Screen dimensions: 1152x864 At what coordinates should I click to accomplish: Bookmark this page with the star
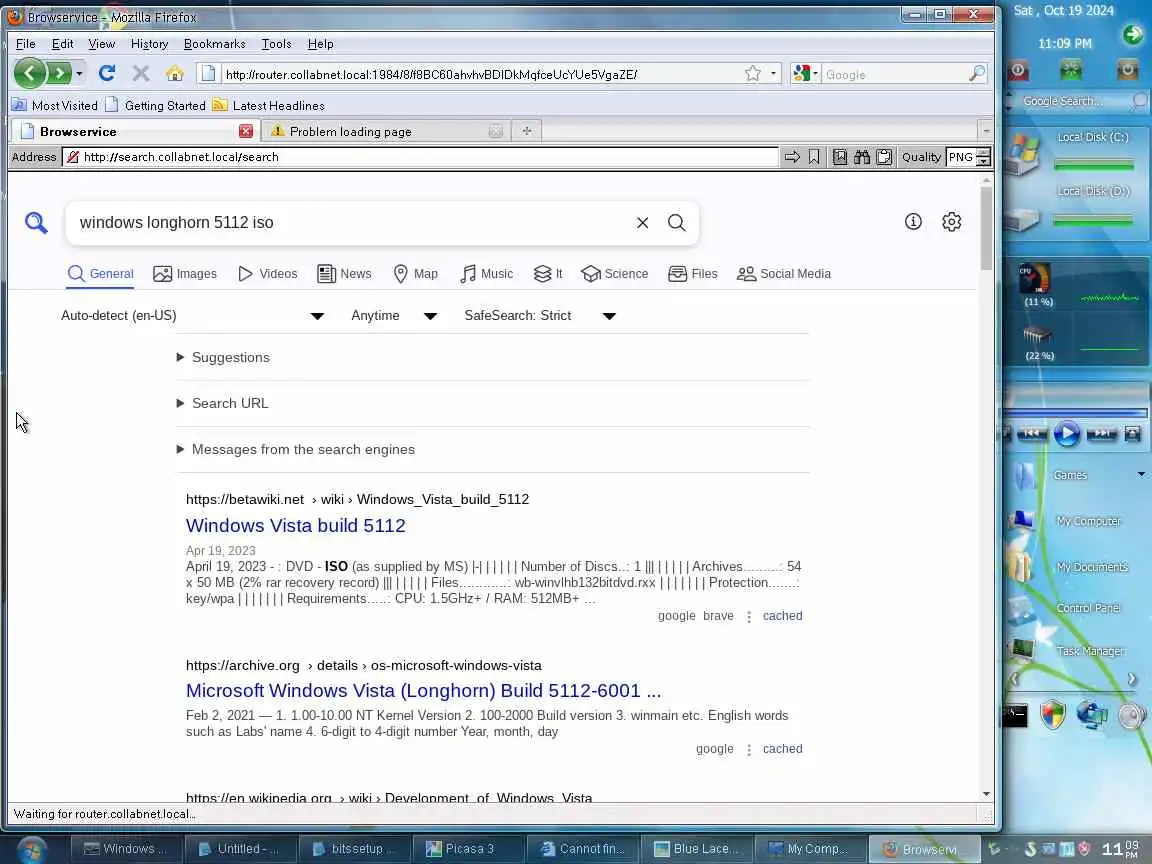tap(753, 73)
